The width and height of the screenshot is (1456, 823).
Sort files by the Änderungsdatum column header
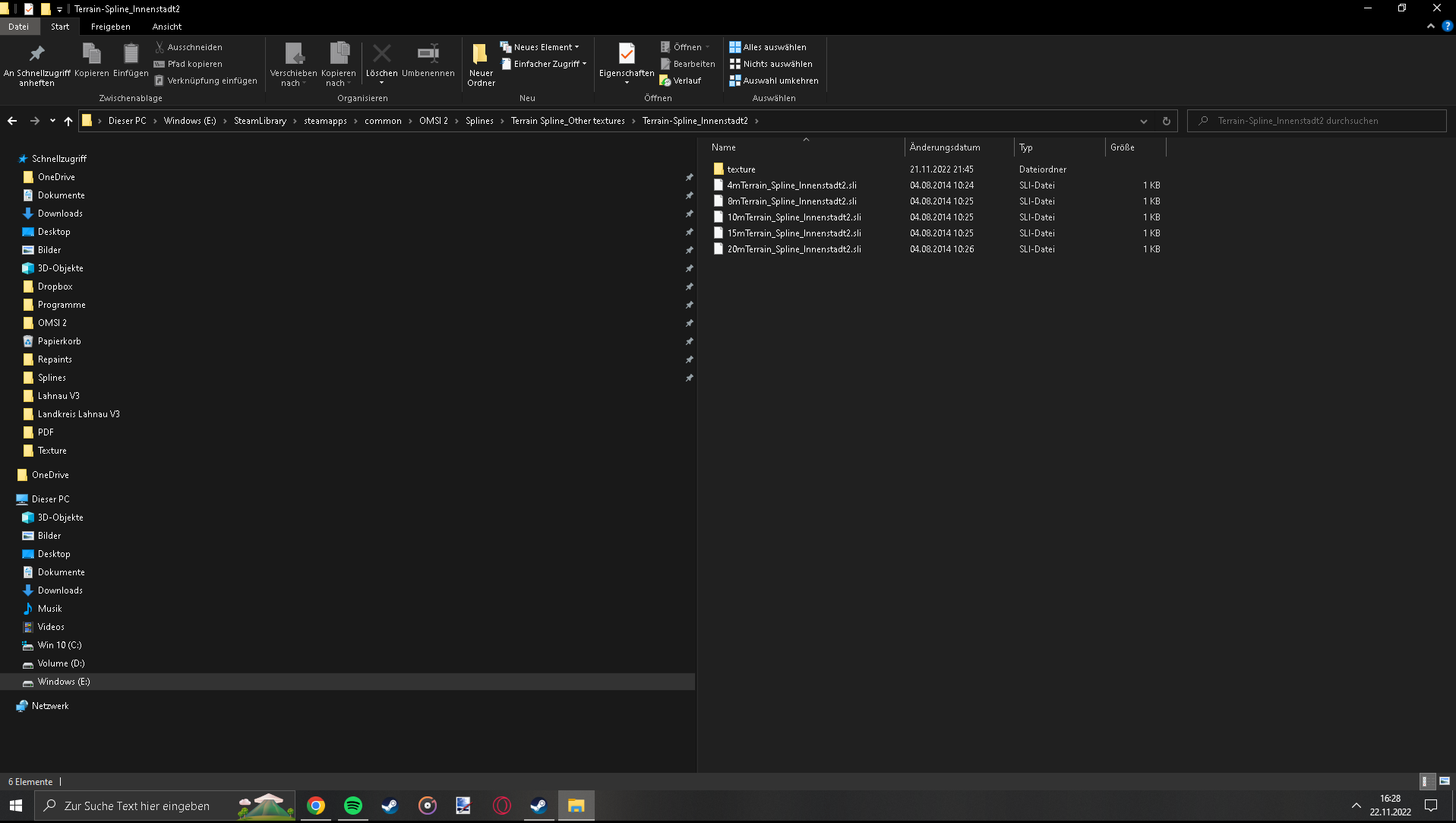point(945,147)
